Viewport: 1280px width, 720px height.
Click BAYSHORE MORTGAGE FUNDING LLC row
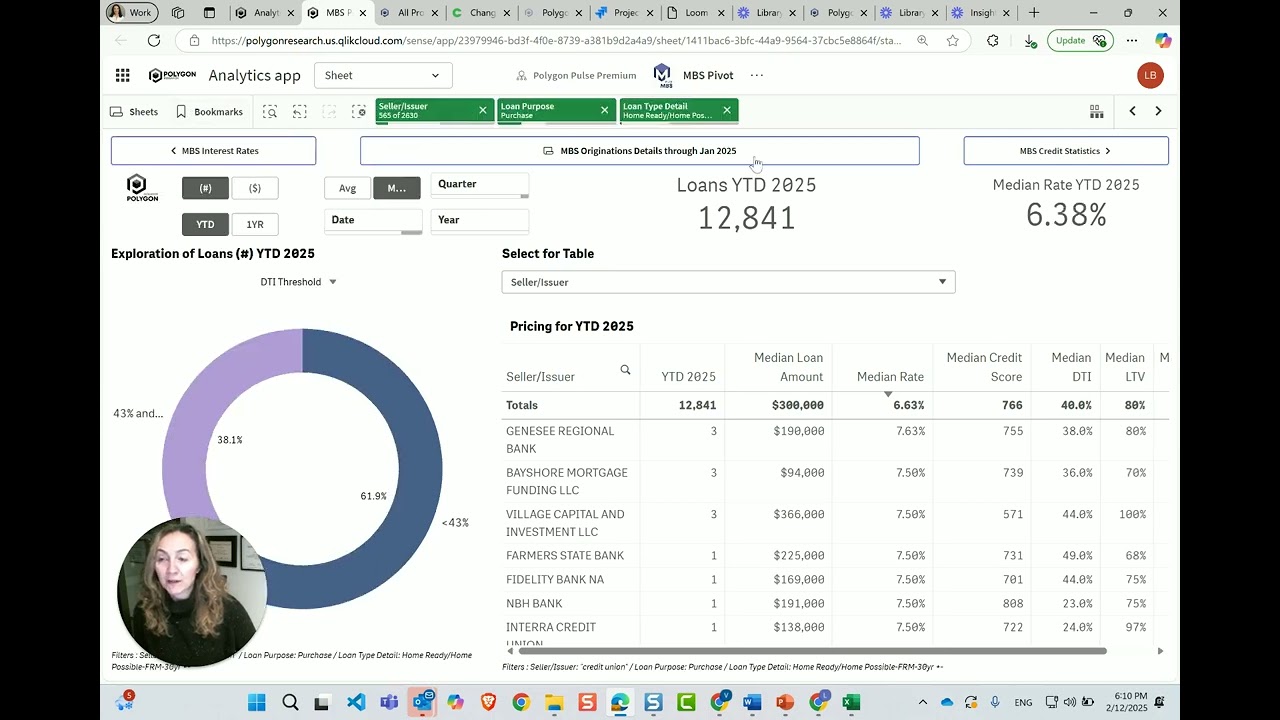coord(835,482)
